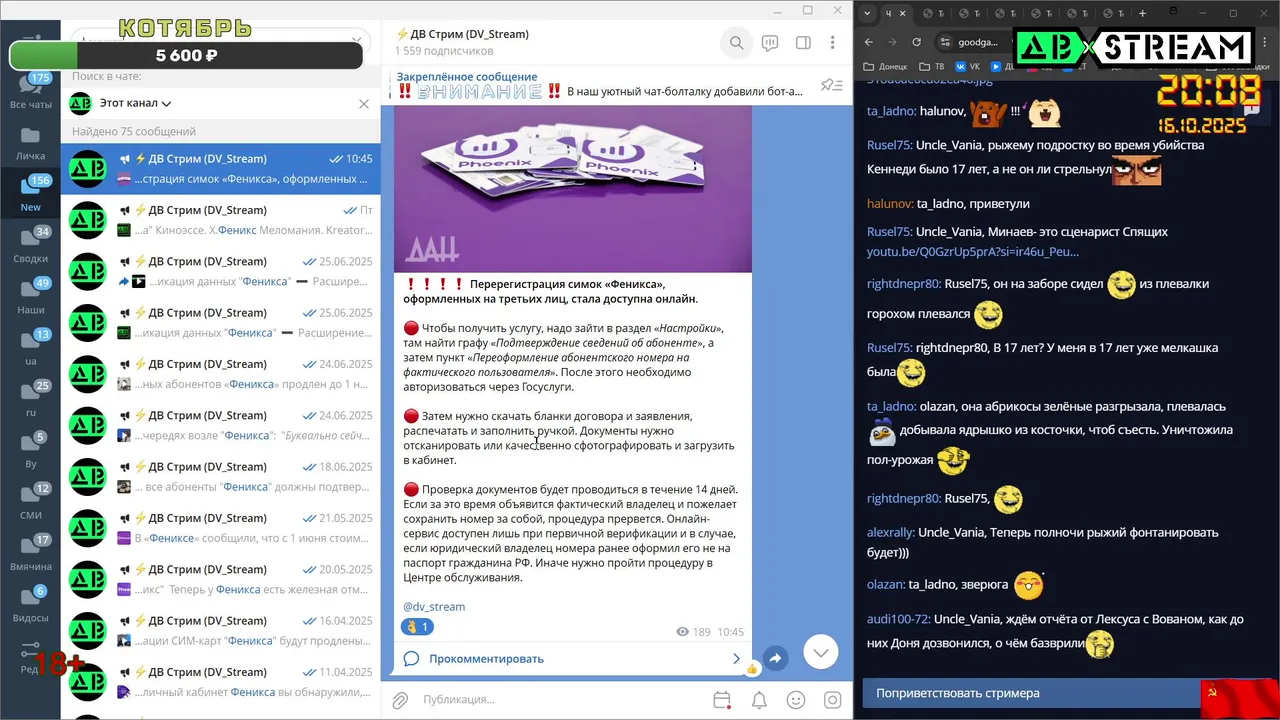Click username "alexrally" in stream chat
This screenshot has height=720, width=1280.
[890, 533]
